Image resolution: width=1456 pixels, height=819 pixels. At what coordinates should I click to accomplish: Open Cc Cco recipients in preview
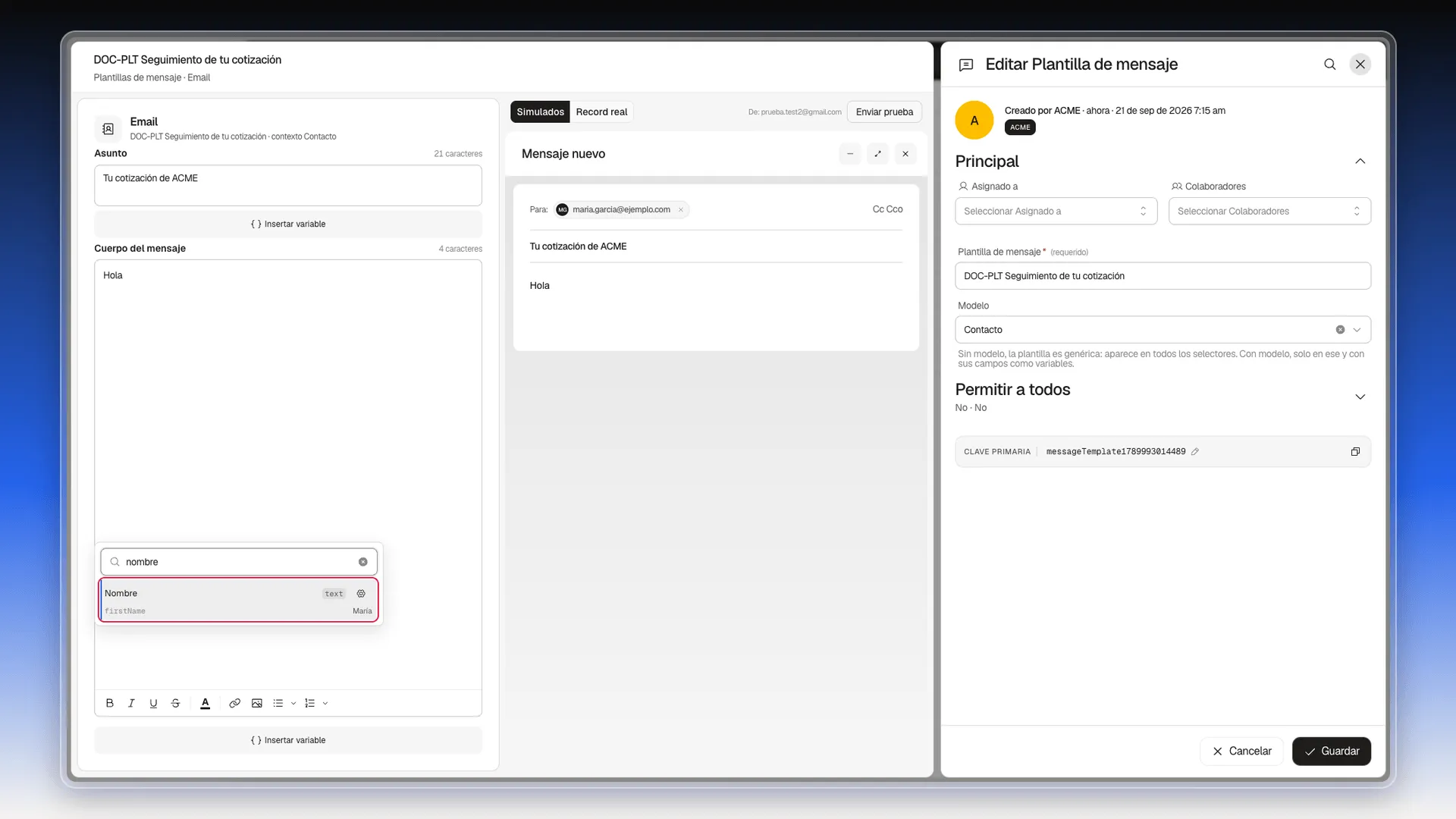tap(887, 209)
